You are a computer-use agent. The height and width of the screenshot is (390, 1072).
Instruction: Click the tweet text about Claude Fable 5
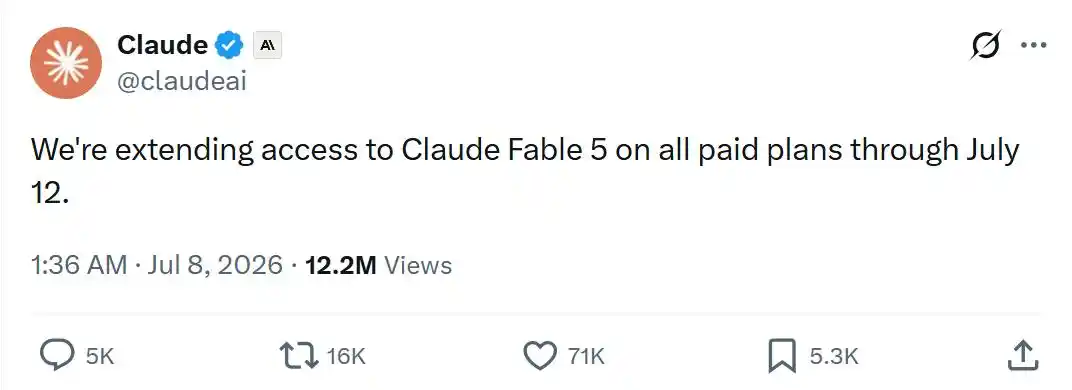coord(525,171)
